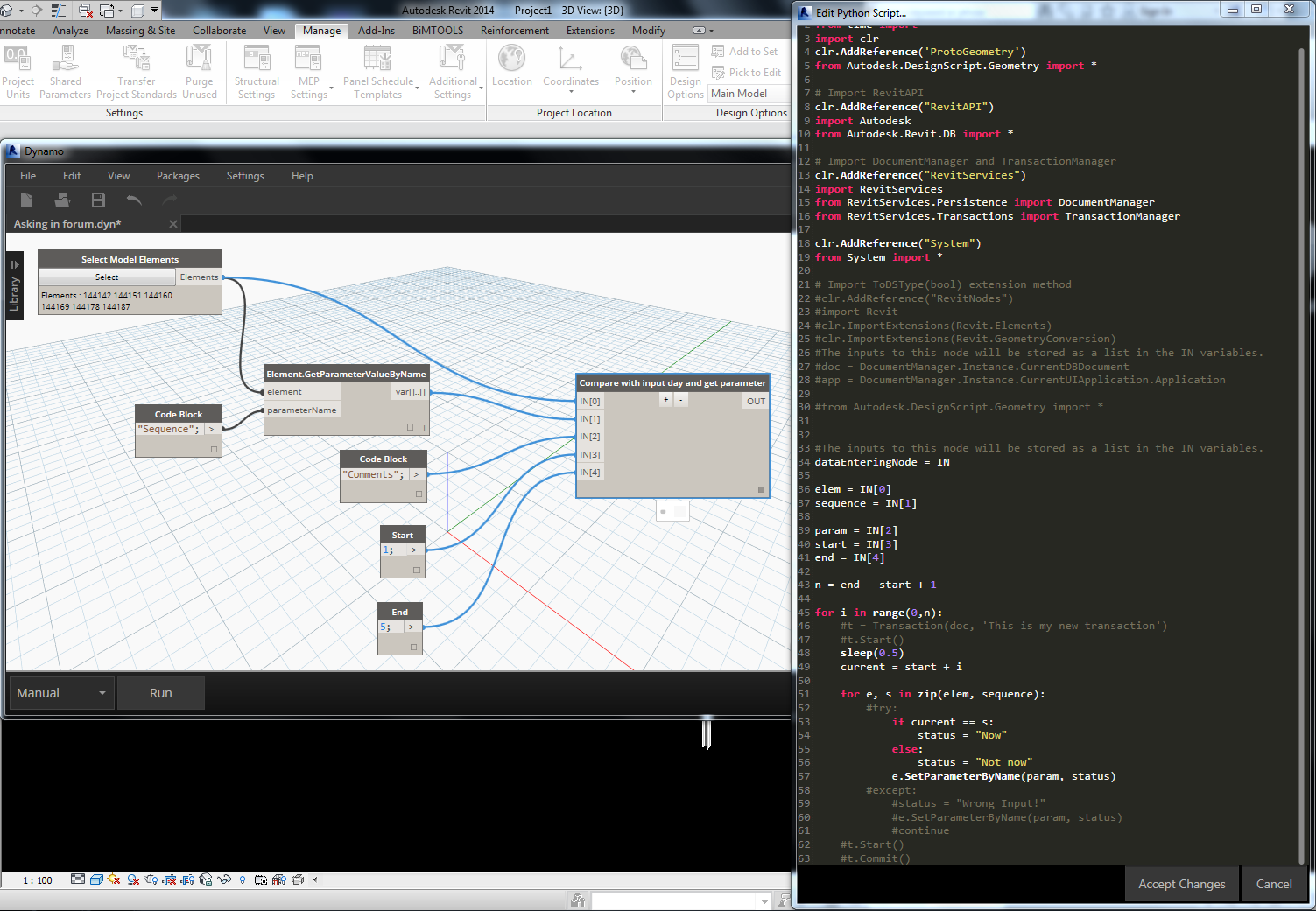Click Crop View icon in view control bar
1316x911 pixels.
(x=169, y=879)
